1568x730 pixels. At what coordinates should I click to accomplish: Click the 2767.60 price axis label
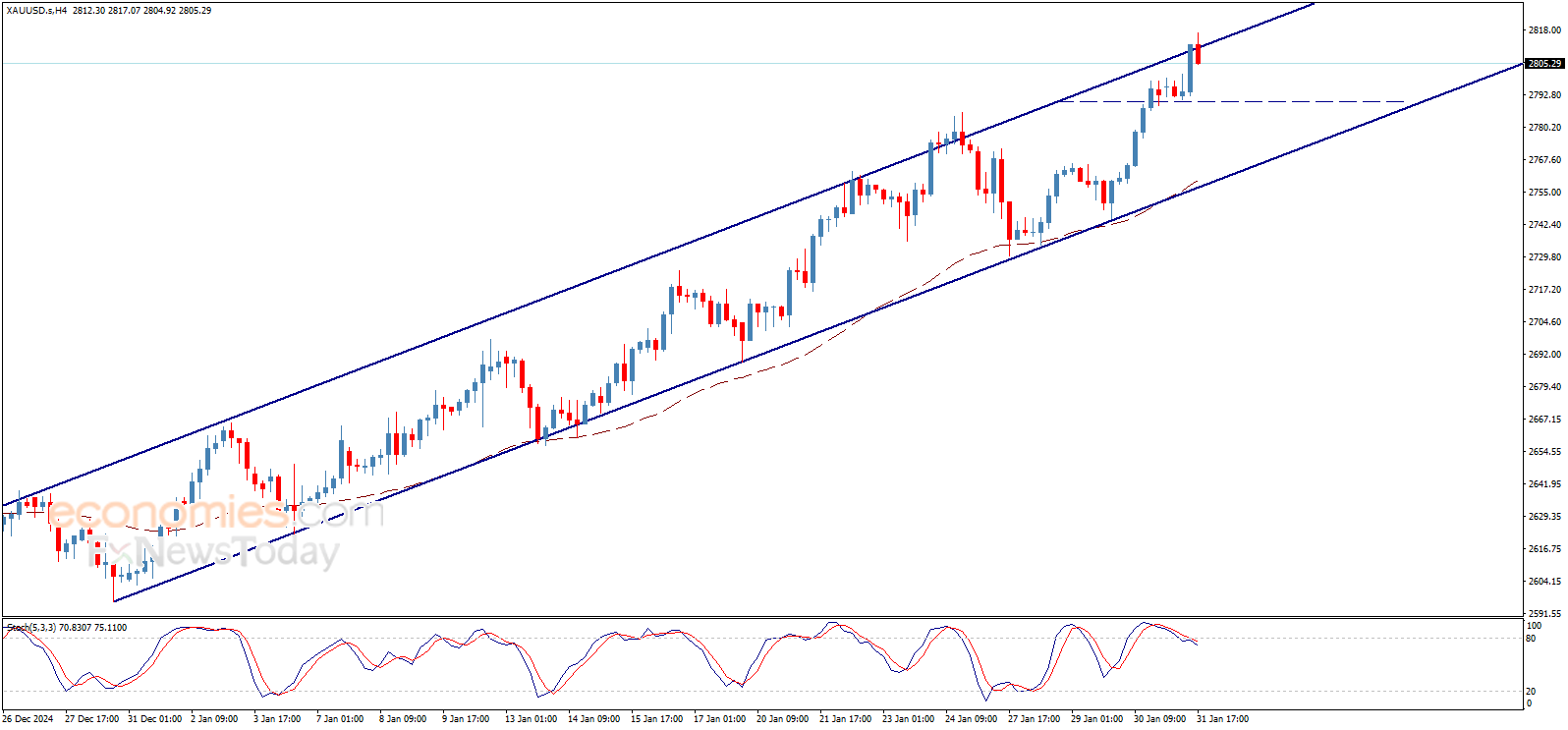(x=1544, y=160)
